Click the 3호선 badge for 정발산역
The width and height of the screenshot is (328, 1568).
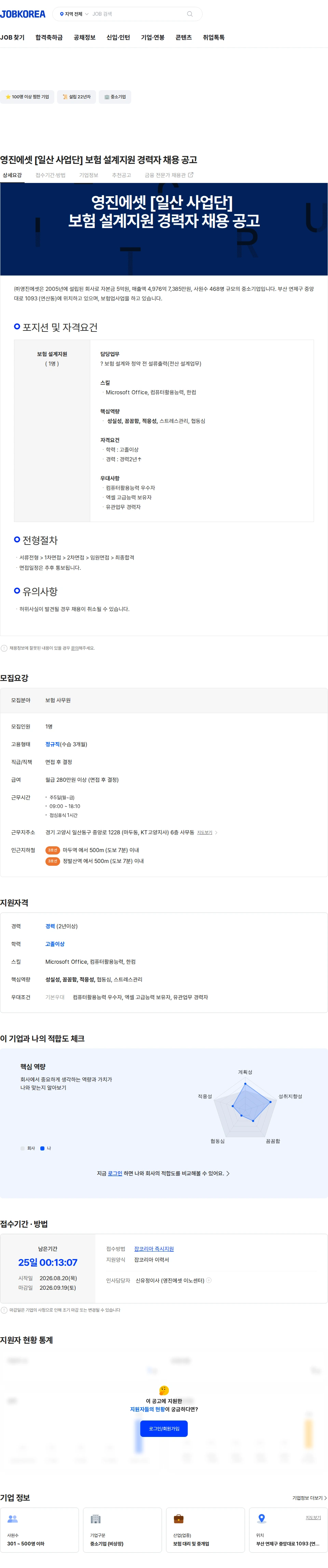pos(52,861)
